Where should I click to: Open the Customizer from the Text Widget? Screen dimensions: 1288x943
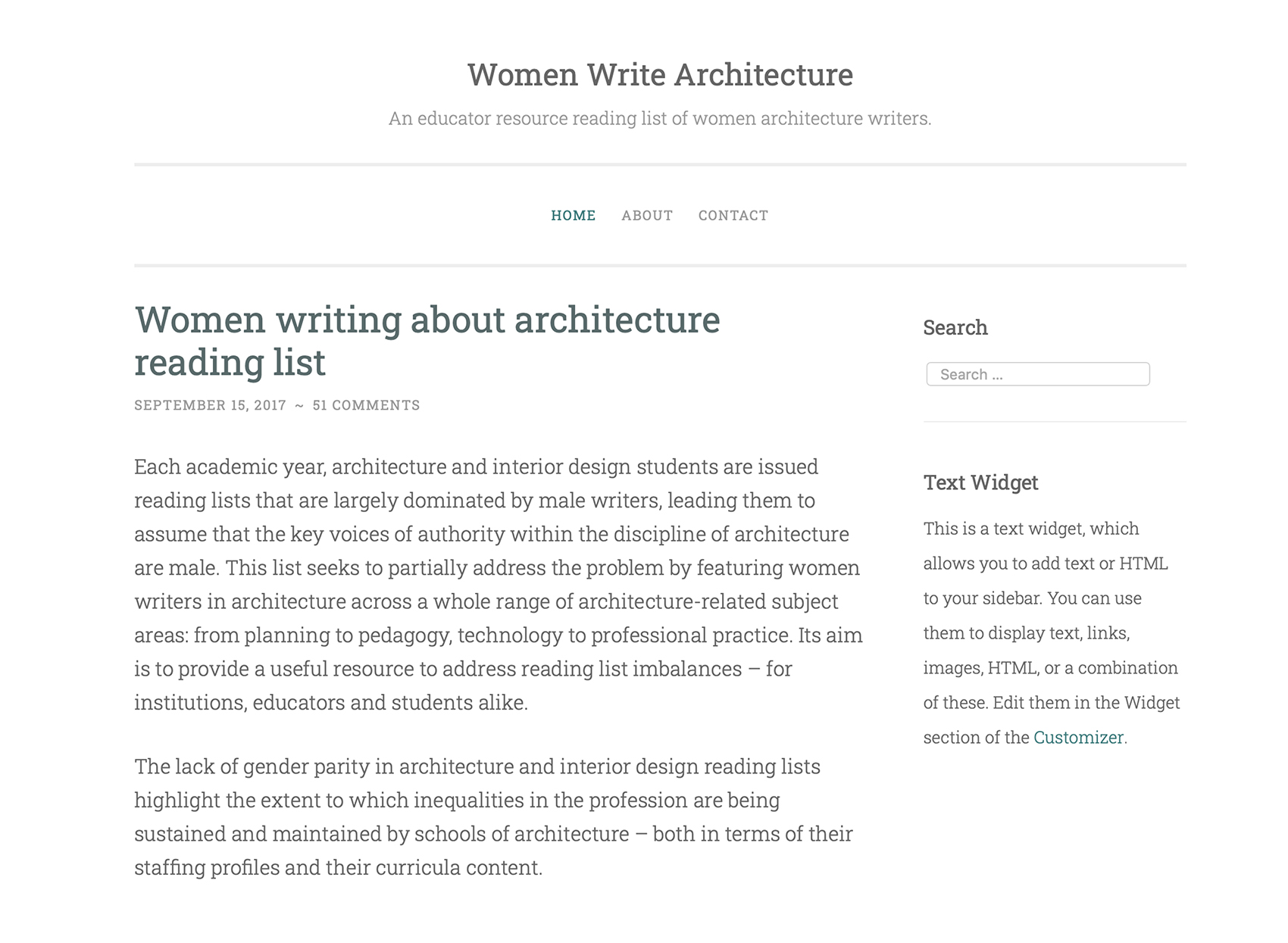[1079, 737]
